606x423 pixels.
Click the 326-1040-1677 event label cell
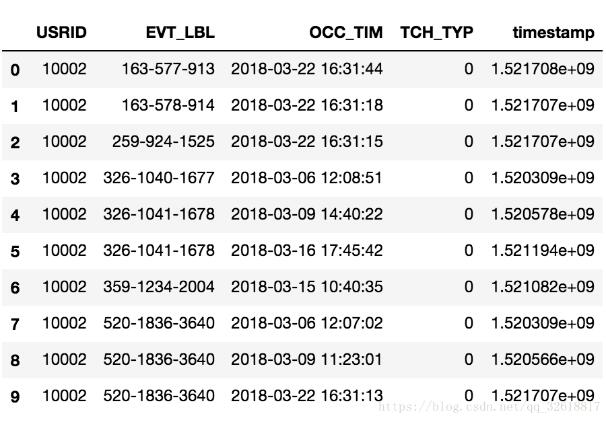(x=159, y=178)
